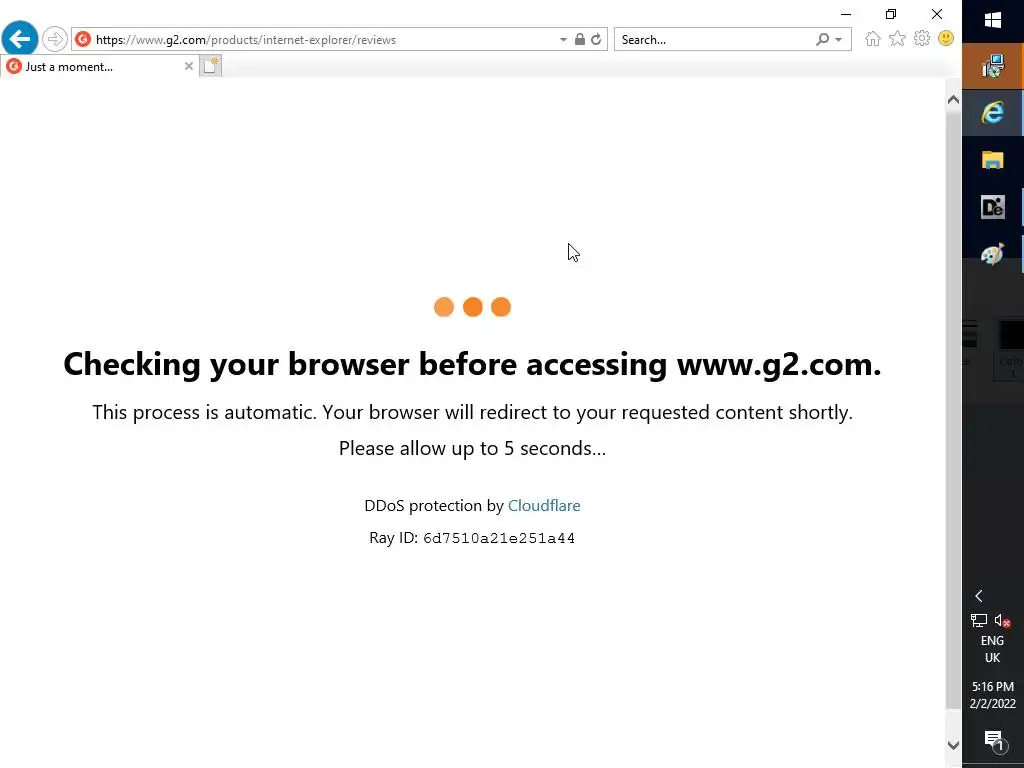Open Internet Explorer taskbar icon

click(x=993, y=112)
